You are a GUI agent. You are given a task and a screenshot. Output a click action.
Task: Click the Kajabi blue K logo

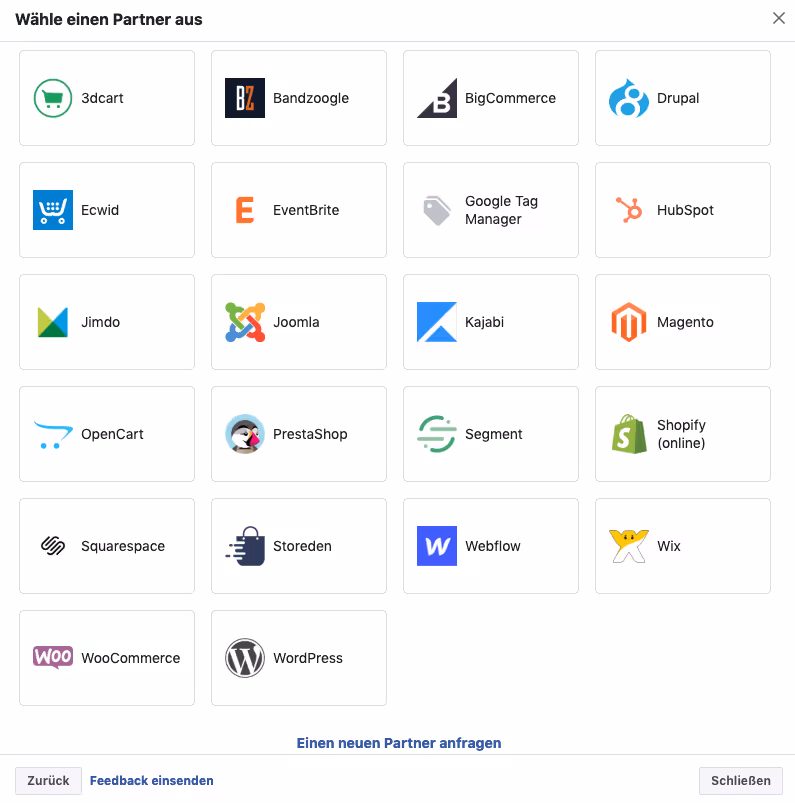click(437, 322)
